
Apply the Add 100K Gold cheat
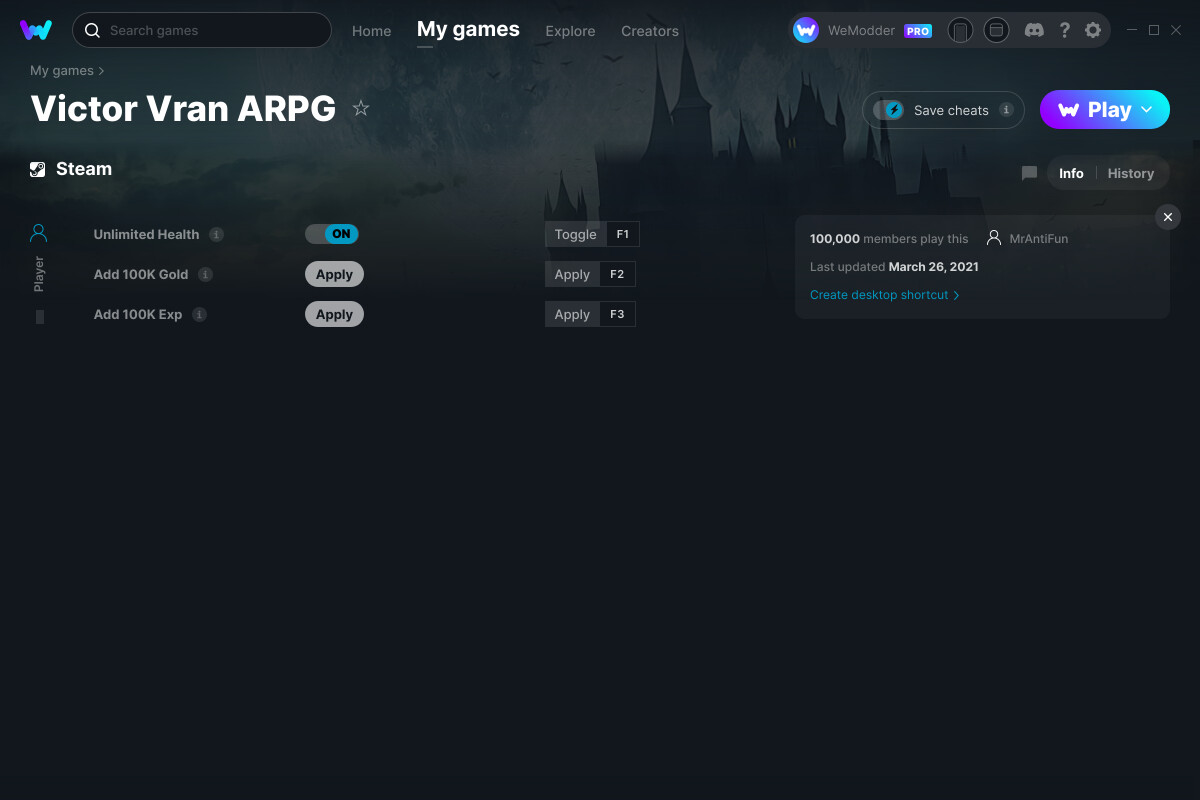(334, 274)
